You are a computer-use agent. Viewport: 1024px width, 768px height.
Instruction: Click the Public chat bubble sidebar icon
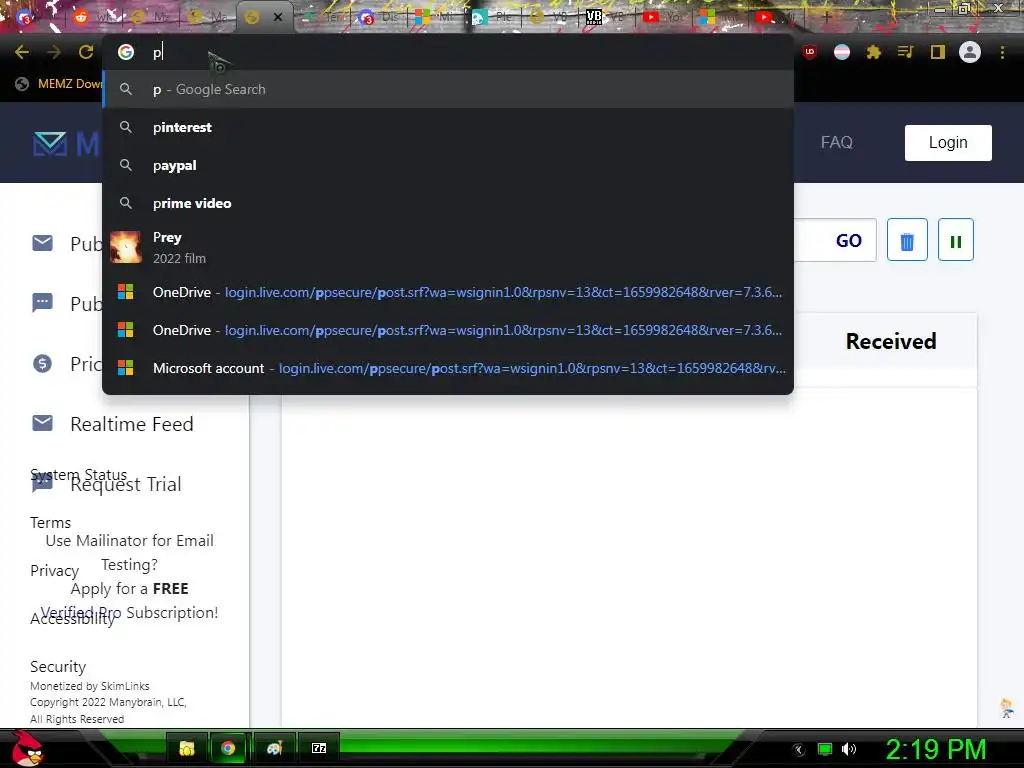(x=42, y=303)
